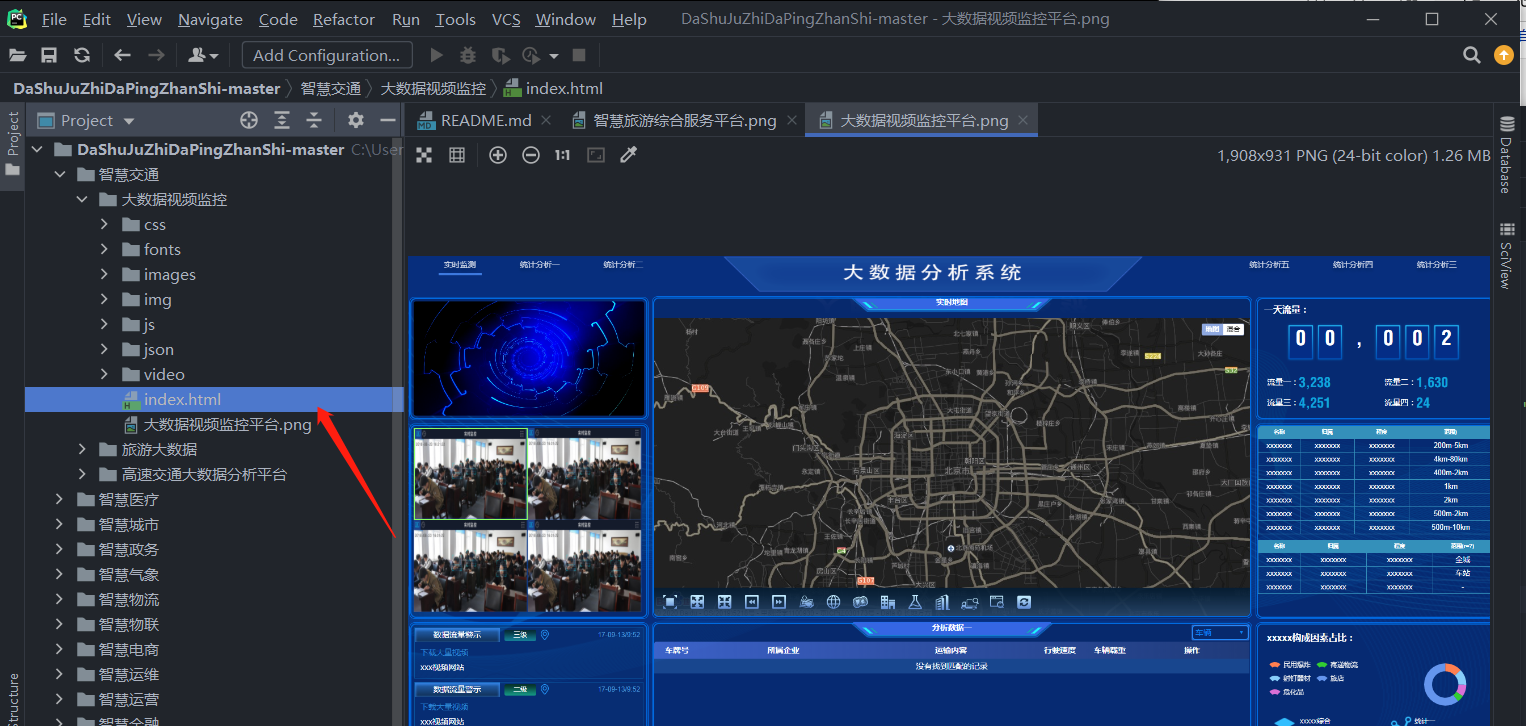Image resolution: width=1526 pixels, height=726 pixels.
Task: Close the 智慧旅游综合服务平台.png tab
Action: 791,121
